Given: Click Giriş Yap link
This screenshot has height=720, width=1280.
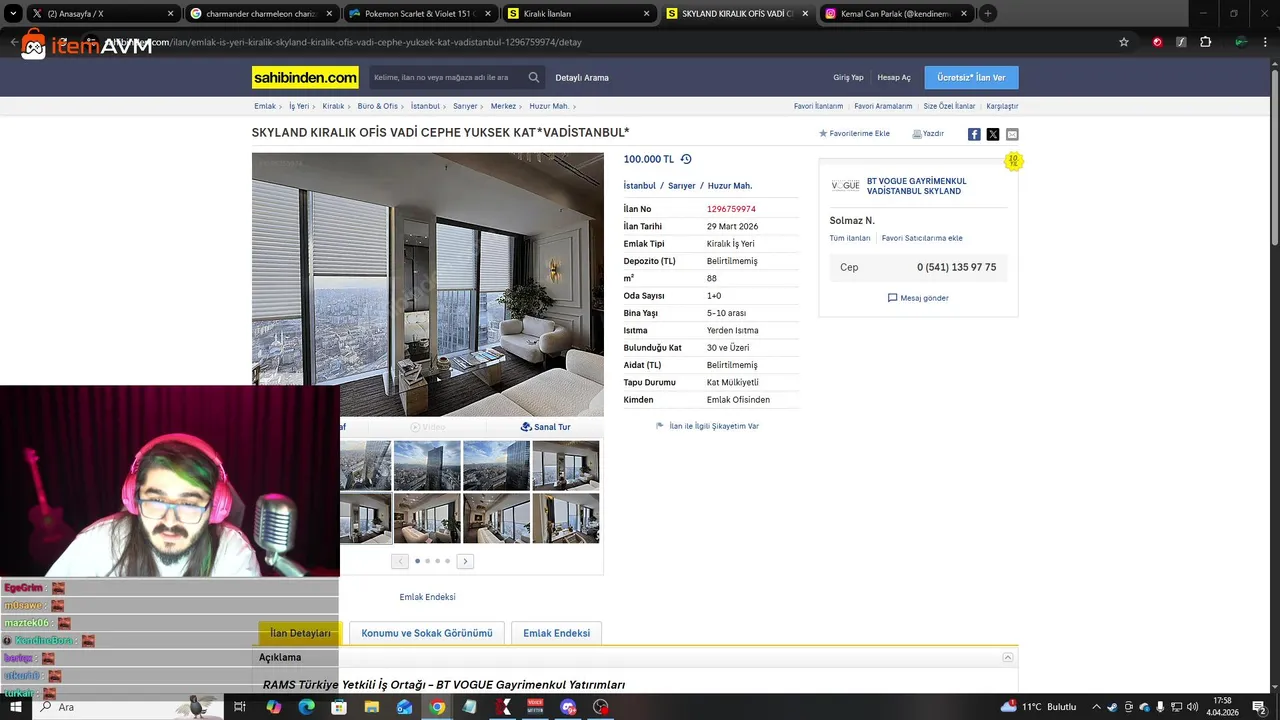Looking at the screenshot, I should coord(848,78).
